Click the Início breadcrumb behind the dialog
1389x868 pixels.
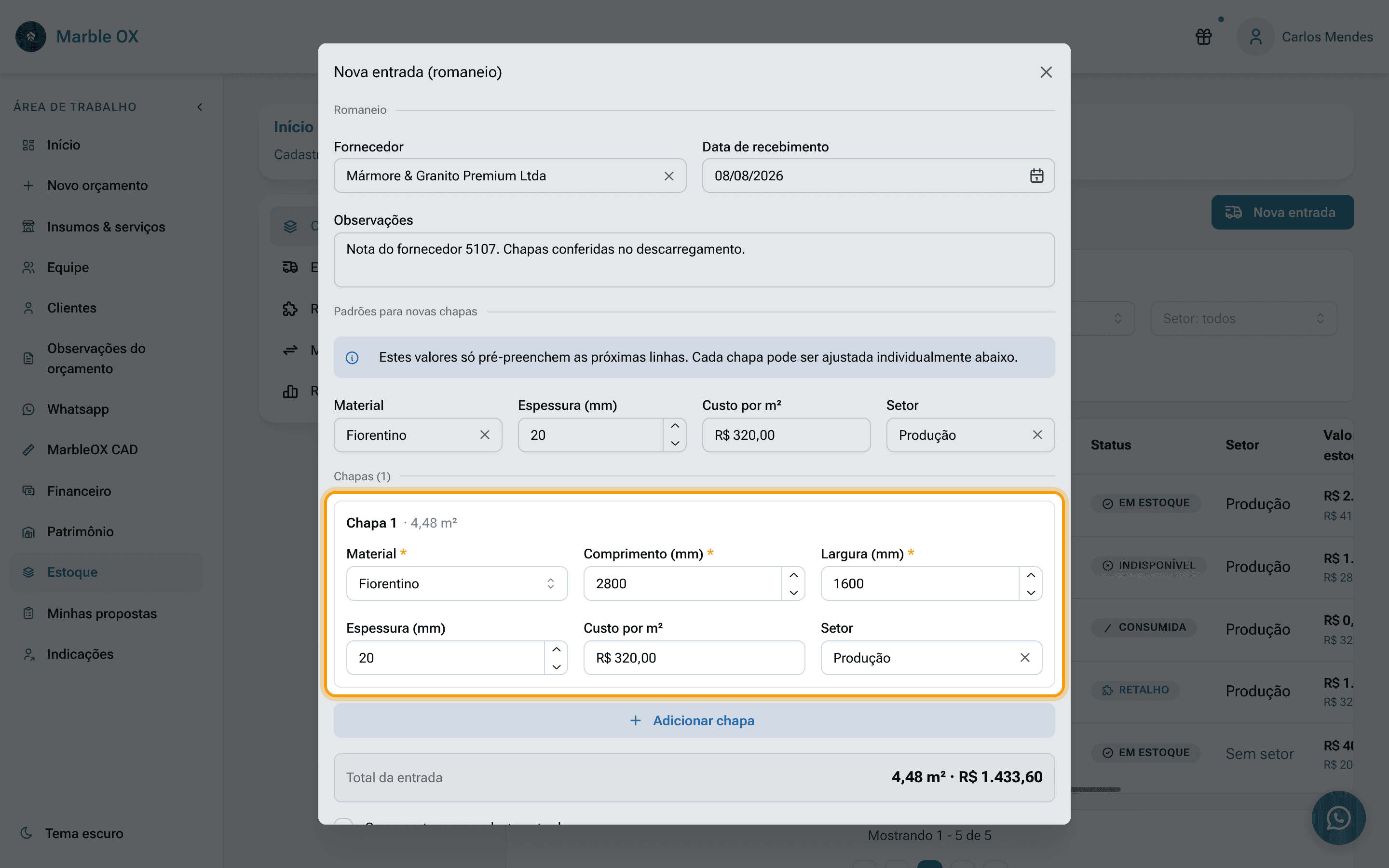293,127
